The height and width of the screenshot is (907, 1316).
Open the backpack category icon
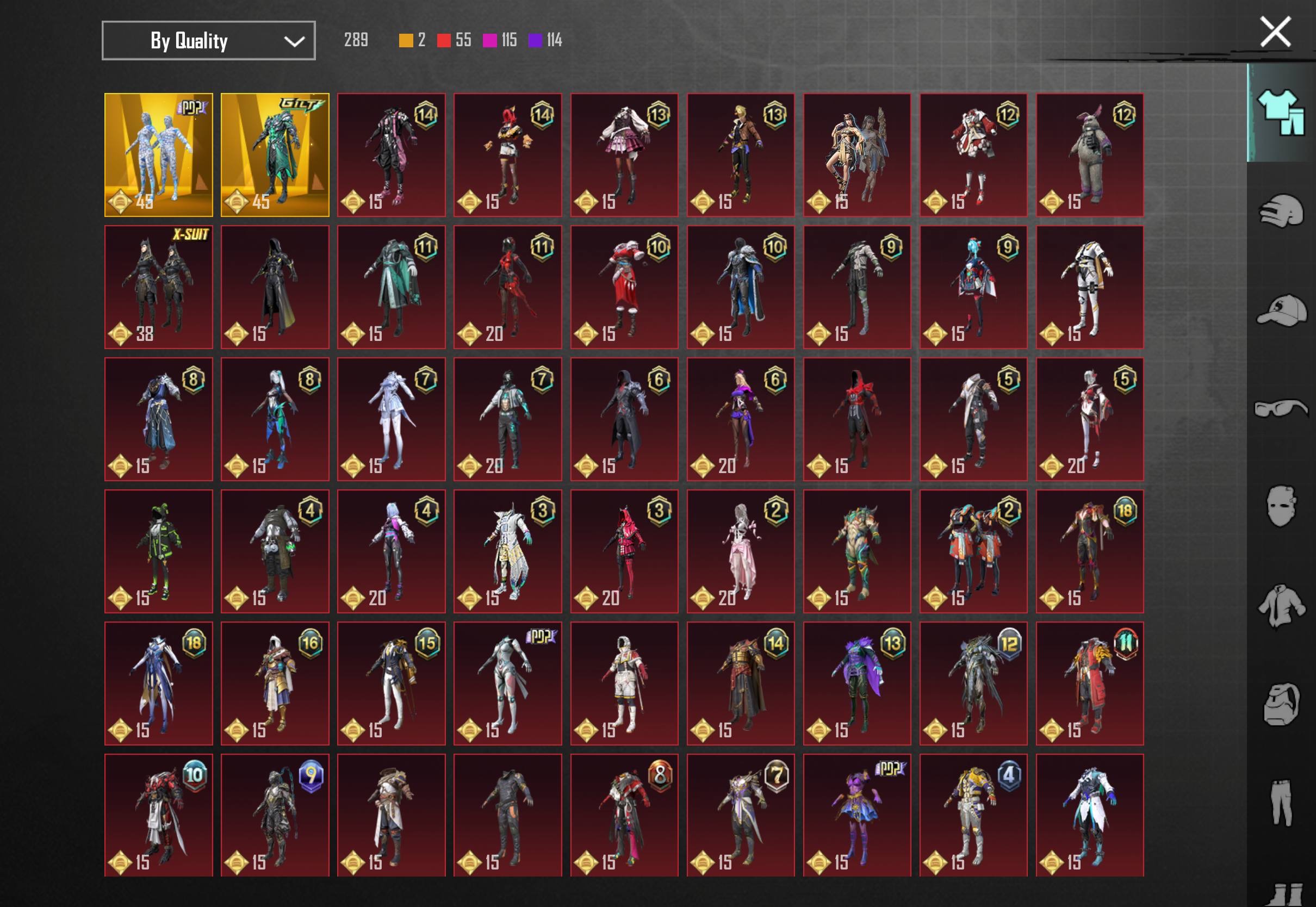[1281, 704]
